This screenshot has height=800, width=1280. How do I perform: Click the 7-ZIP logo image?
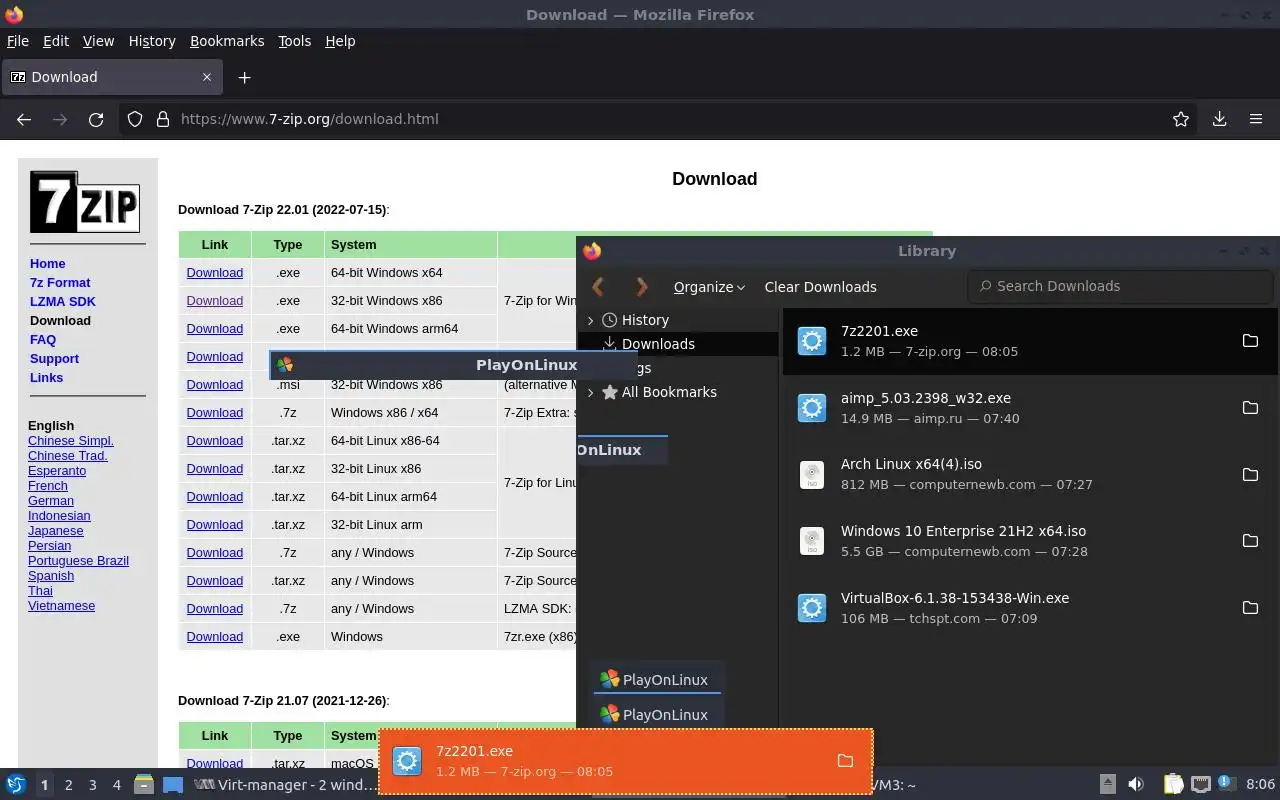click(85, 202)
